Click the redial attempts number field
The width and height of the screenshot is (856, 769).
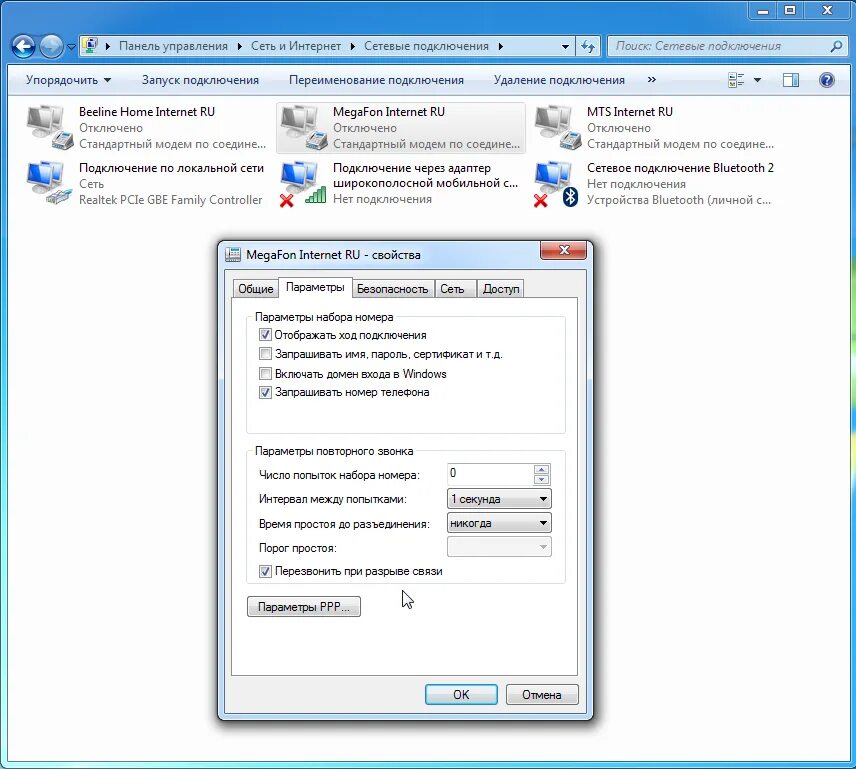(490, 474)
